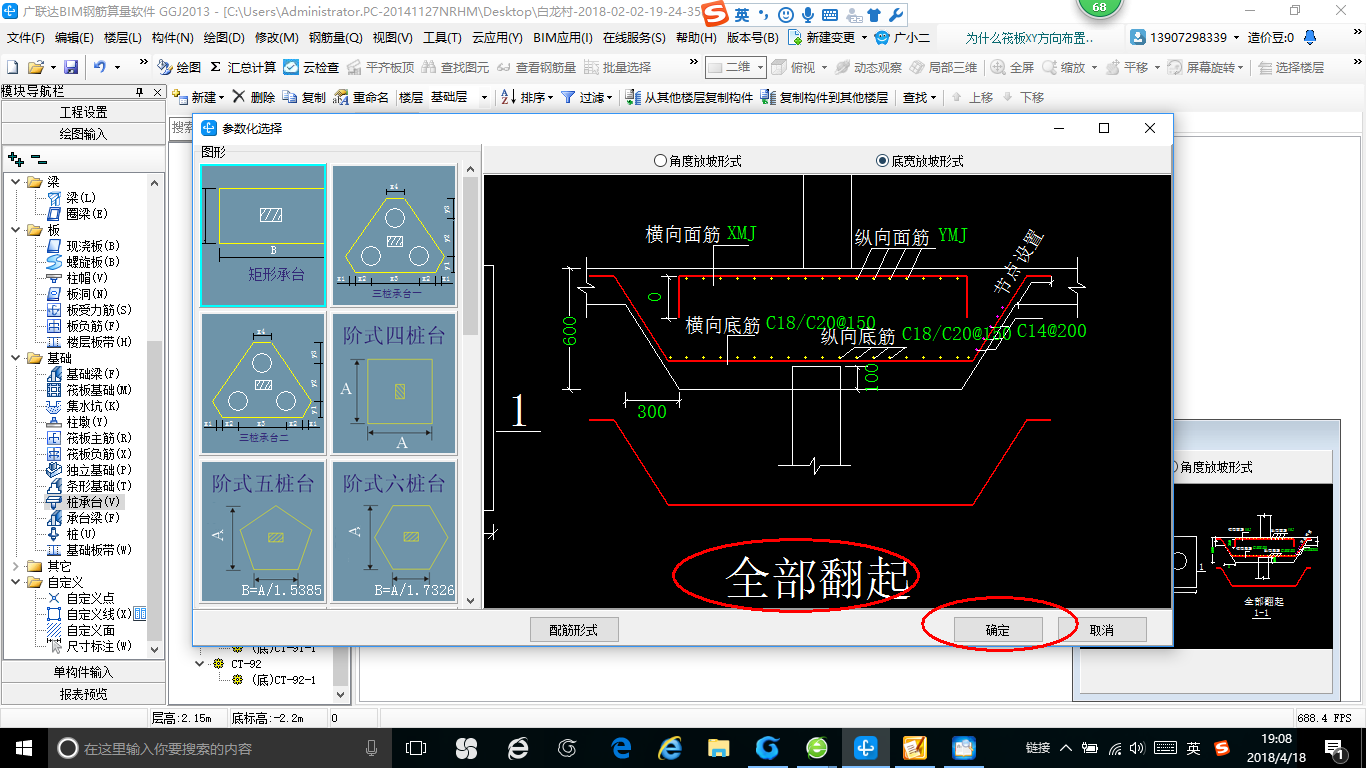The height and width of the screenshot is (768, 1366).
Task: Open the 文件(F) menu
Action: (25, 38)
